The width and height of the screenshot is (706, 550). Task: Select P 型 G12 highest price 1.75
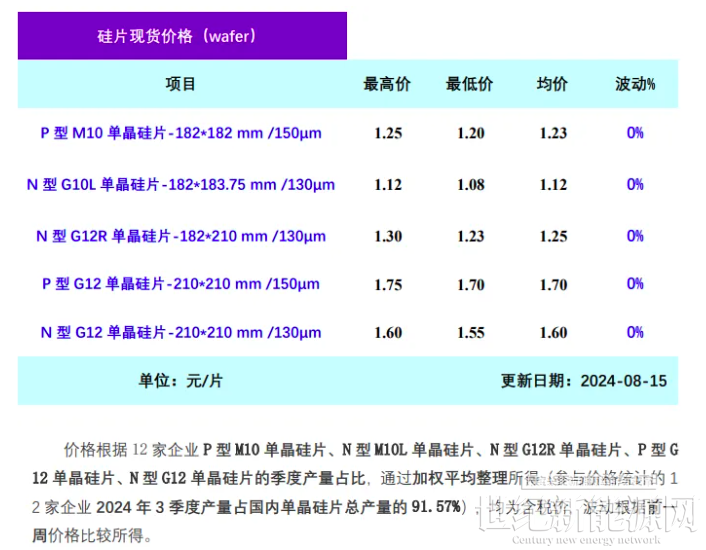coord(388,284)
